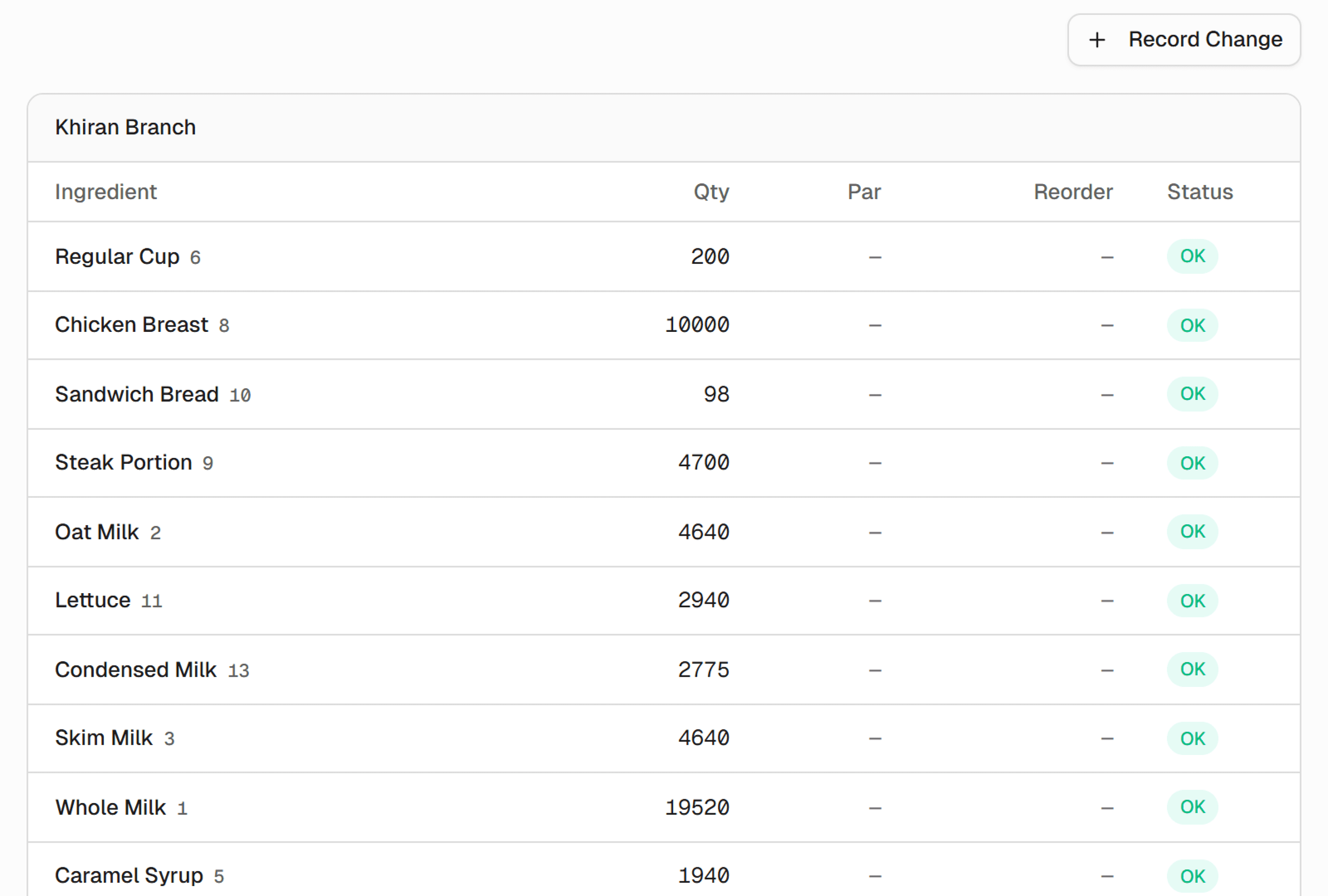
Task: Click the Par column header
Action: click(x=864, y=192)
